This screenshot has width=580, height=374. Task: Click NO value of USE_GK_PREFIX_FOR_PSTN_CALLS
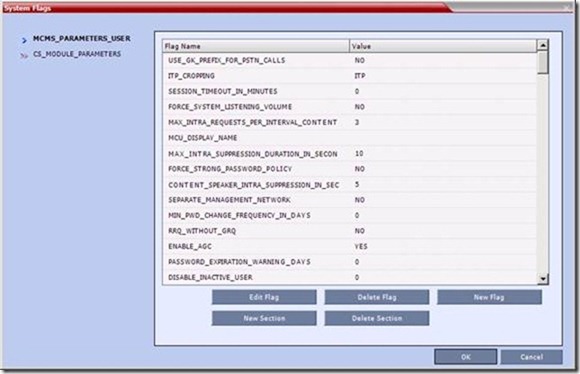pos(360,60)
